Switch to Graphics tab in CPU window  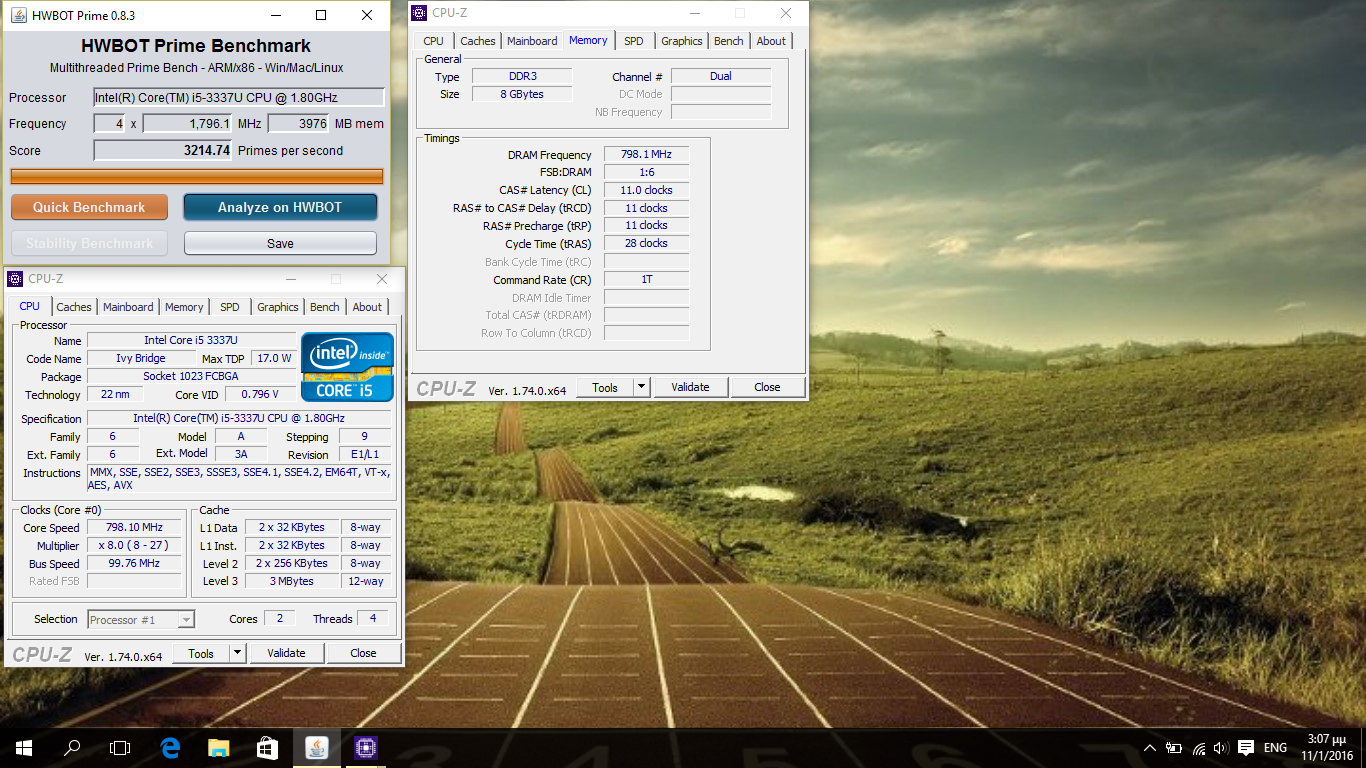click(x=278, y=307)
